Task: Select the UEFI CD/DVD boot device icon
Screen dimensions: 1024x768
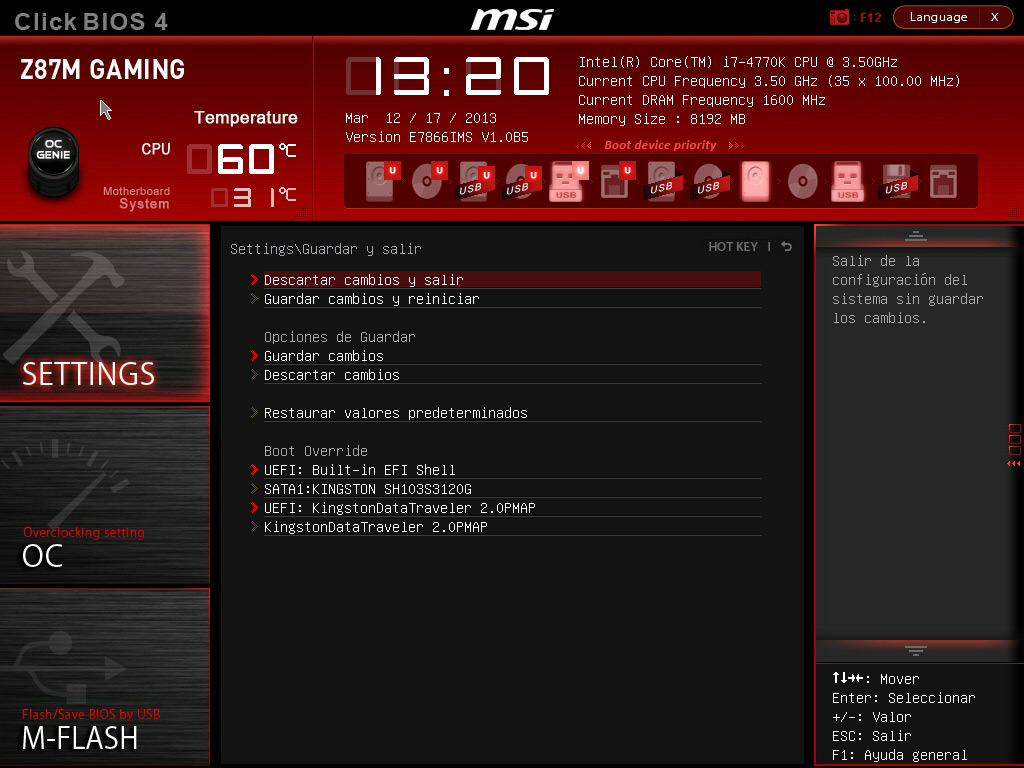Action: (x=428, y=181)
